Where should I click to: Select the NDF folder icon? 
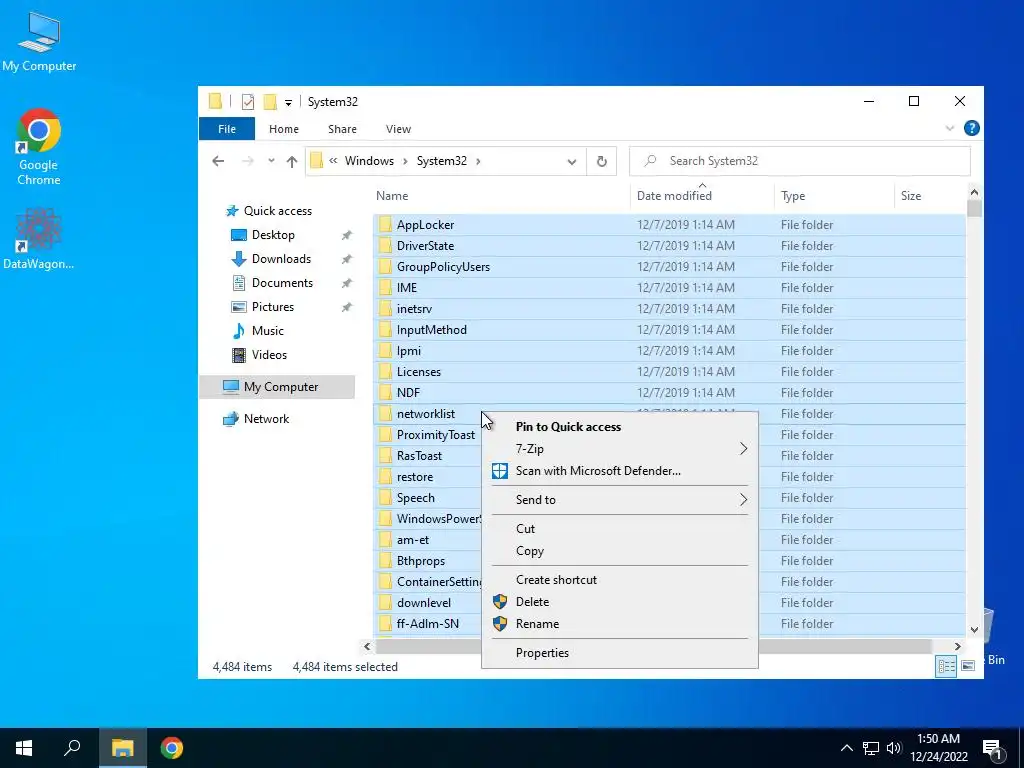(385, 392)
